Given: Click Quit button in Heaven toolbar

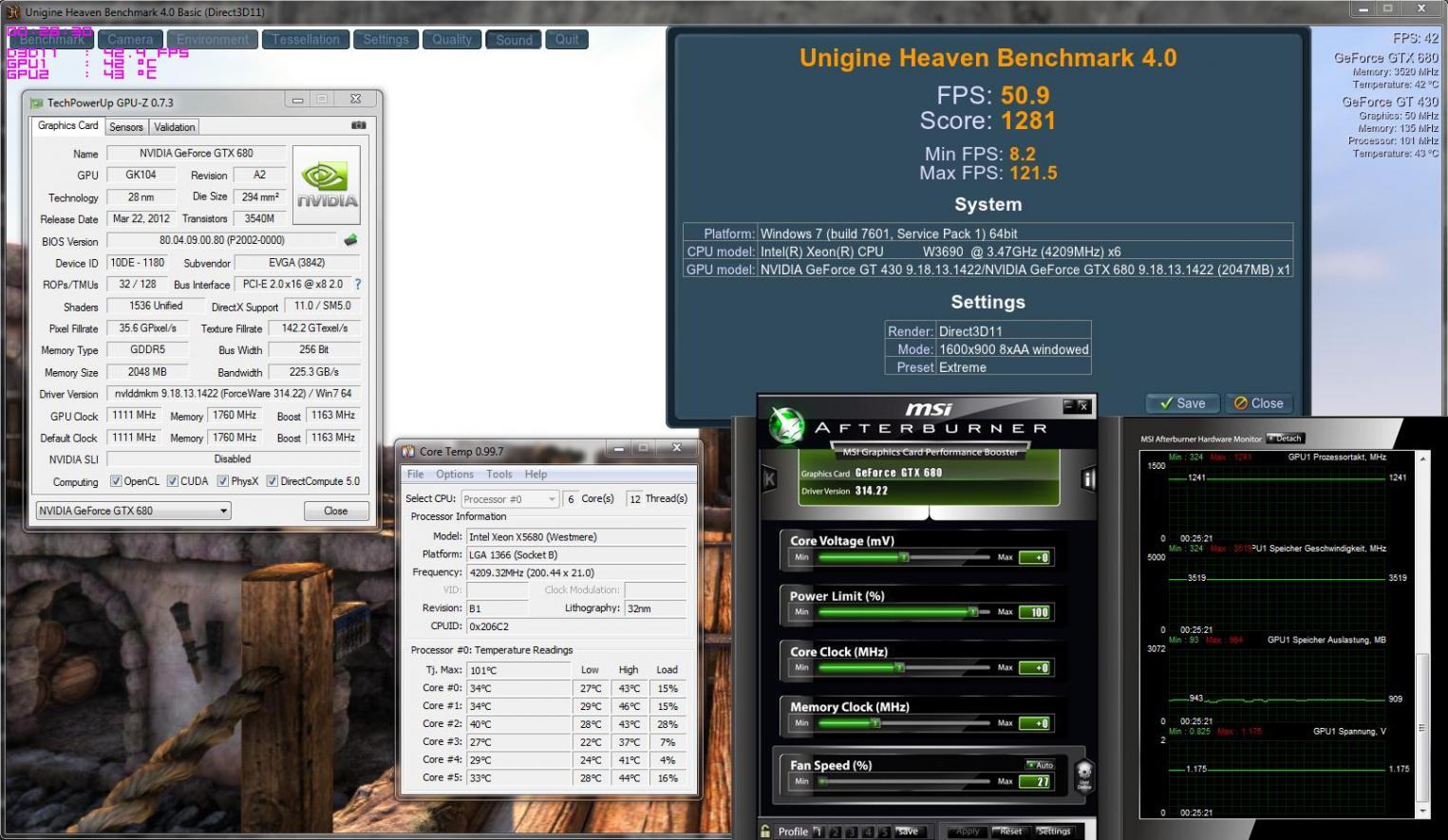Looking at the screenshot, I should (x=567, y=39).
